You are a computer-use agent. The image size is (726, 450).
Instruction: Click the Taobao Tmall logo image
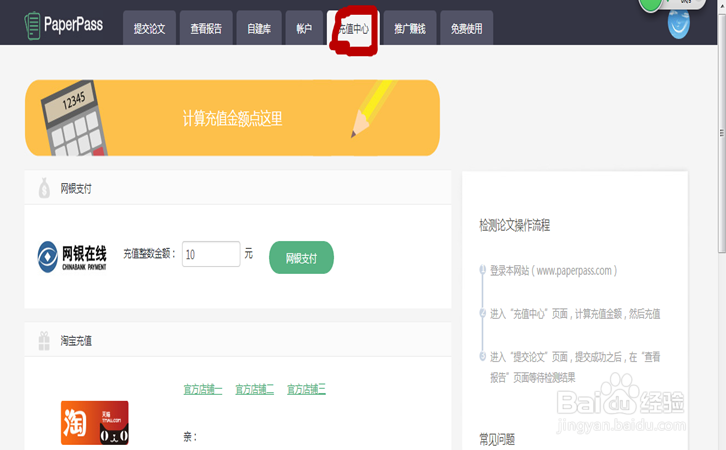(94, 423)
